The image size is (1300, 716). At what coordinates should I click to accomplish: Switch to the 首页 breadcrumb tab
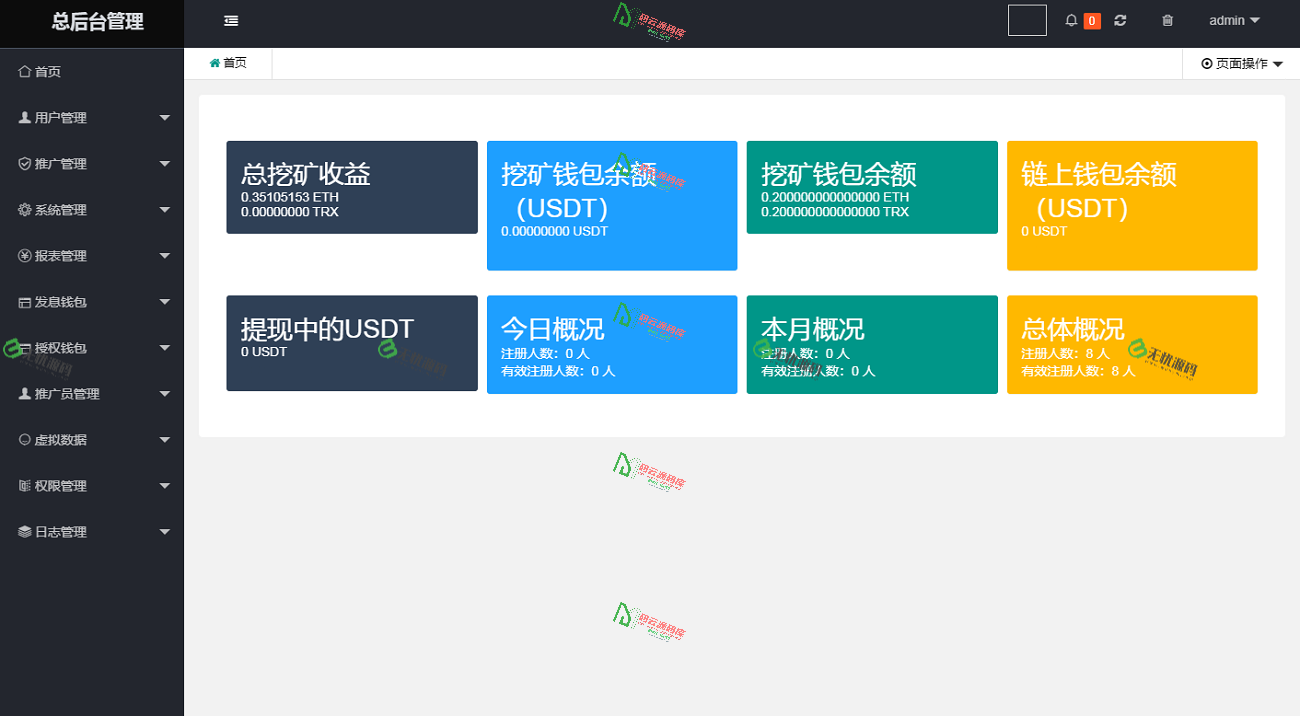pos(229,63)
